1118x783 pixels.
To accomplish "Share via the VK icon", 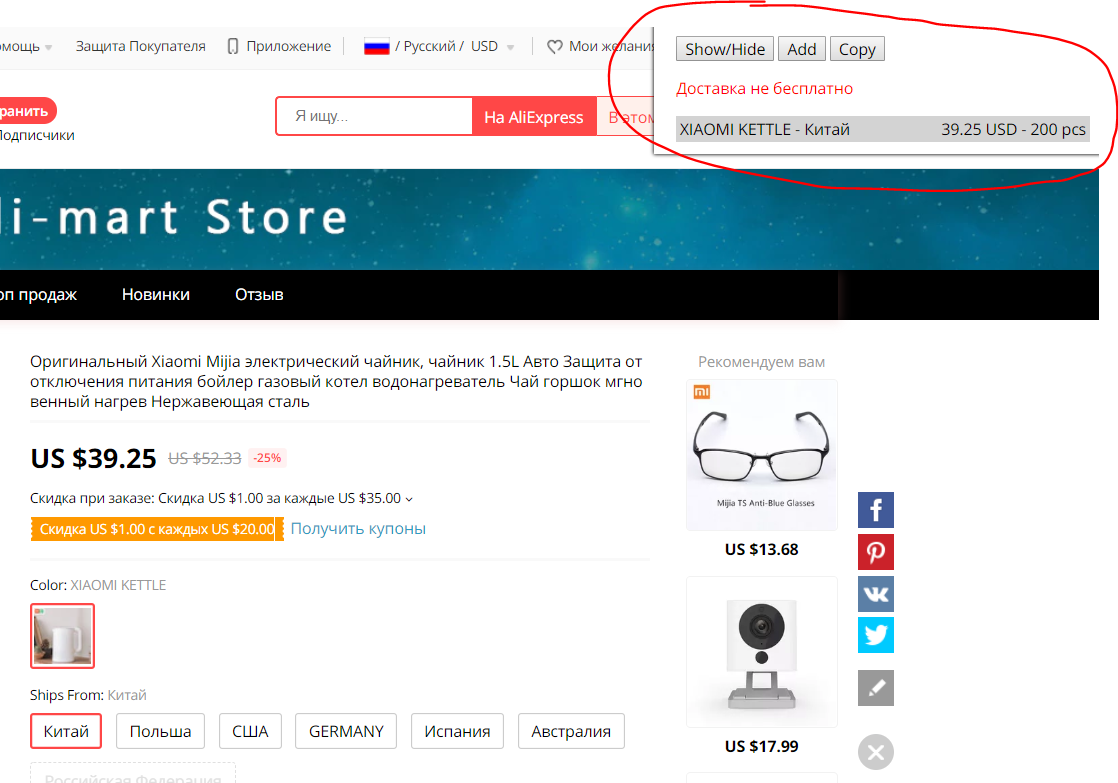I will click(x=876, y=594).
